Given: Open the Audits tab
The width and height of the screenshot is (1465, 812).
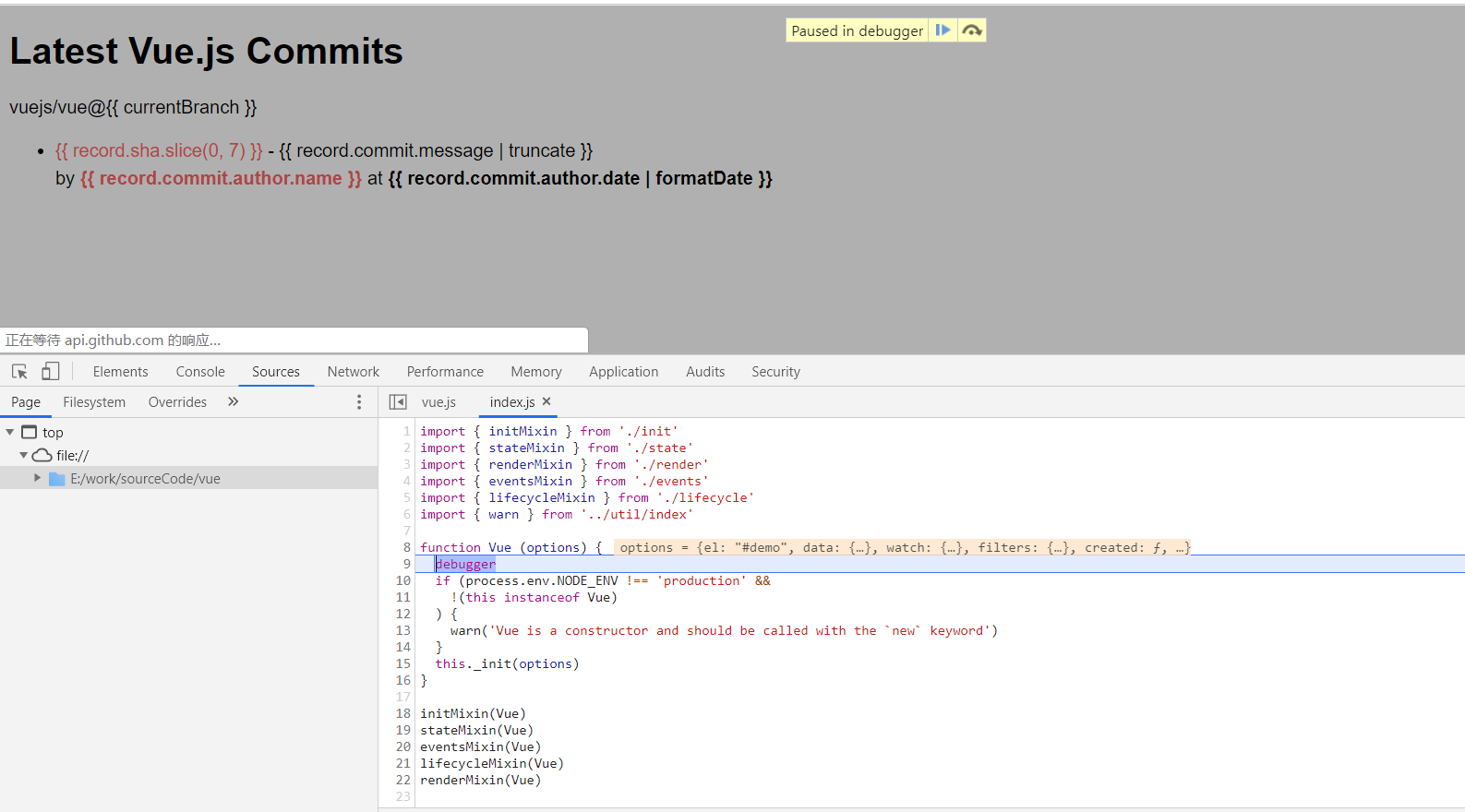Looking at the screenshot, I should [705, 371].
